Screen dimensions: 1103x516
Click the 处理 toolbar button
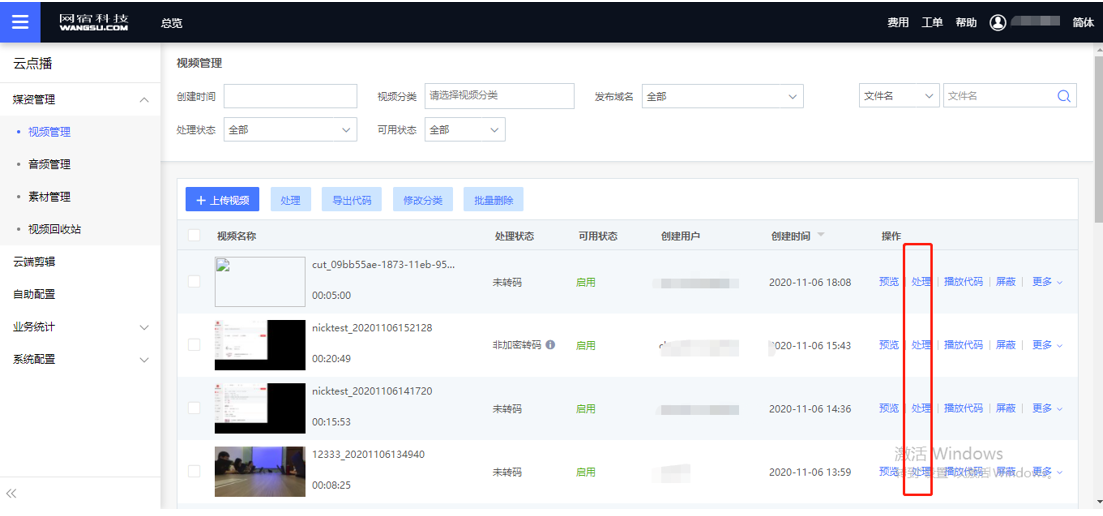(x=291, y=200)
